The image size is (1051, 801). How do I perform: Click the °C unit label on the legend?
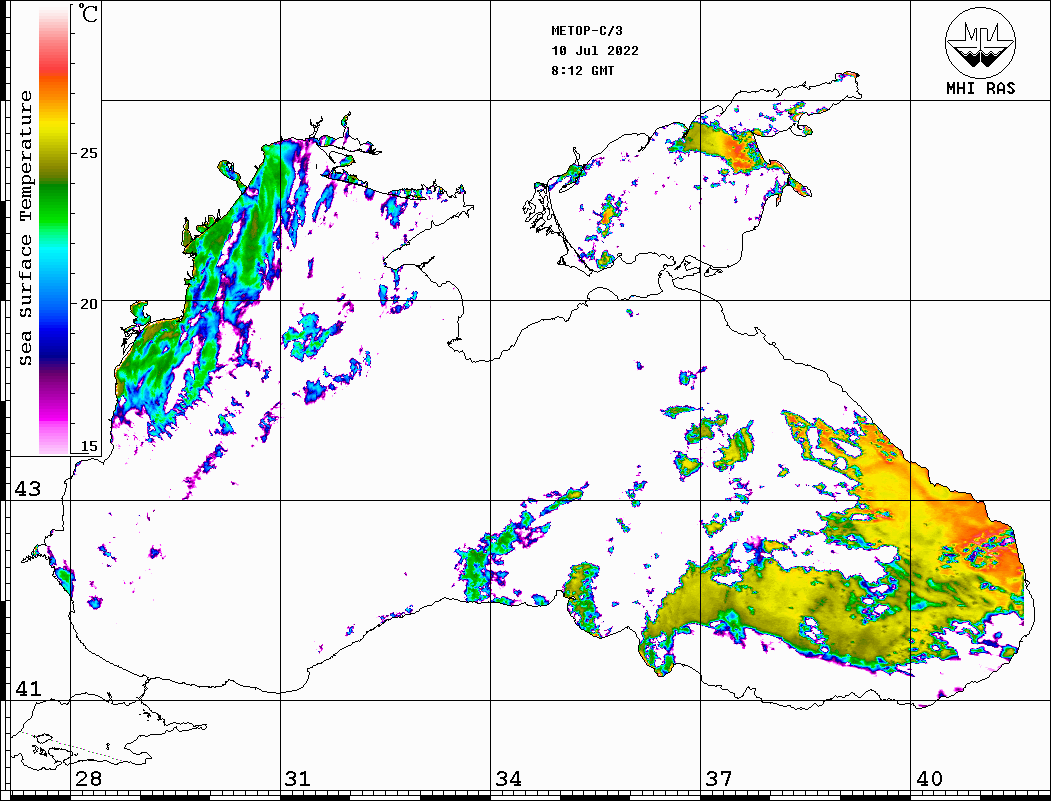(x=87, y=13)
